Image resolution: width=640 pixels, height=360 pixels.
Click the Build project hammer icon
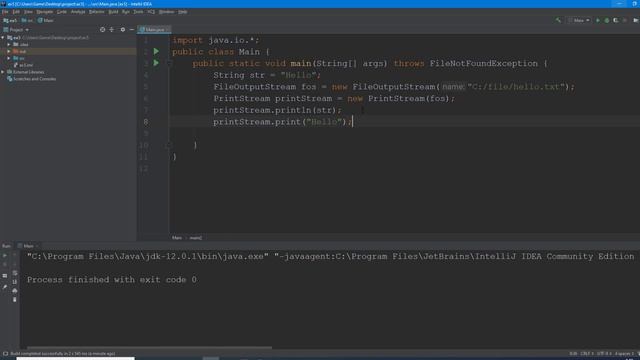[558, 20]
